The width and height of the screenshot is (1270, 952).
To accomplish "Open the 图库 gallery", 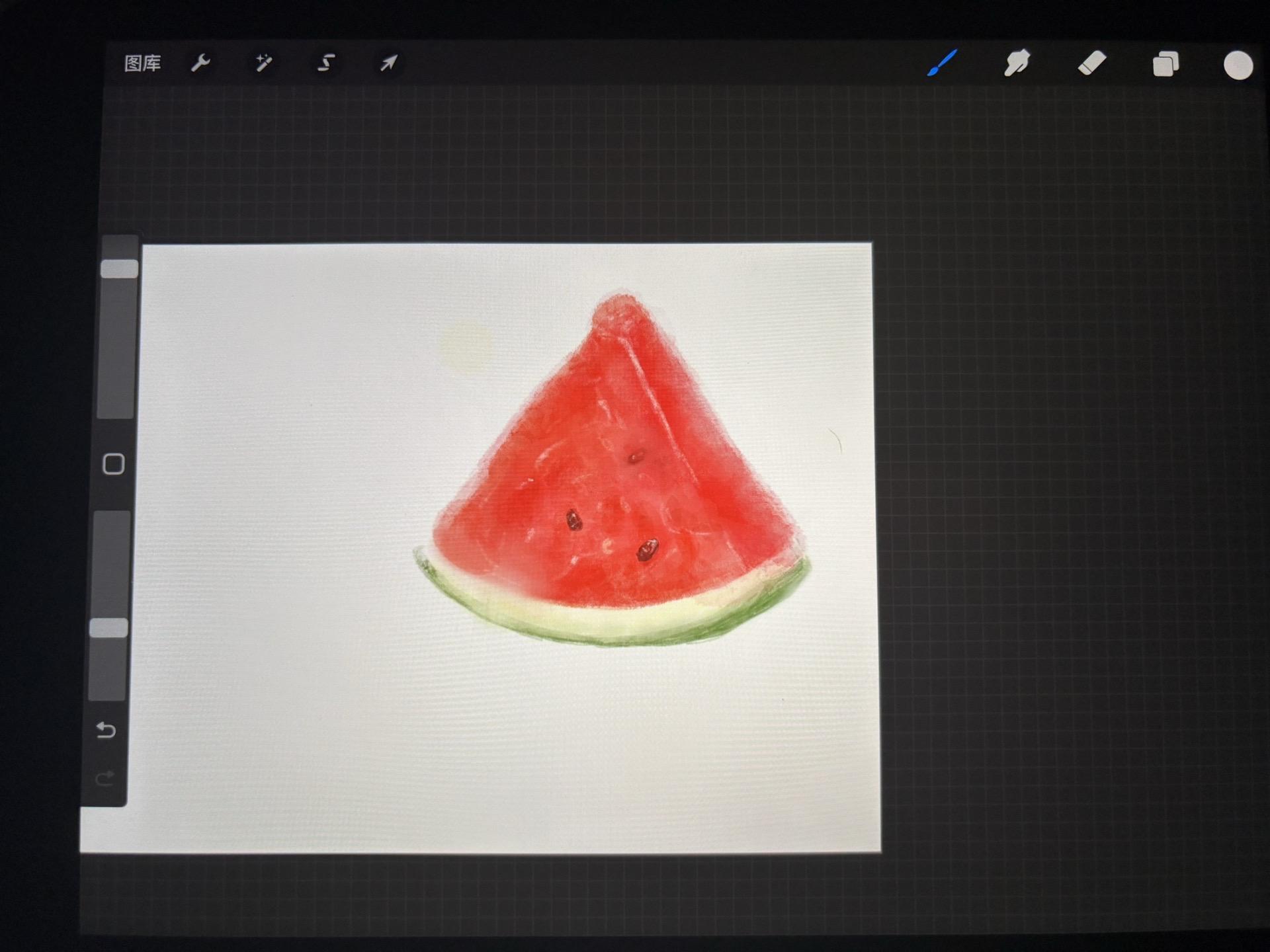I will [142, 63].
